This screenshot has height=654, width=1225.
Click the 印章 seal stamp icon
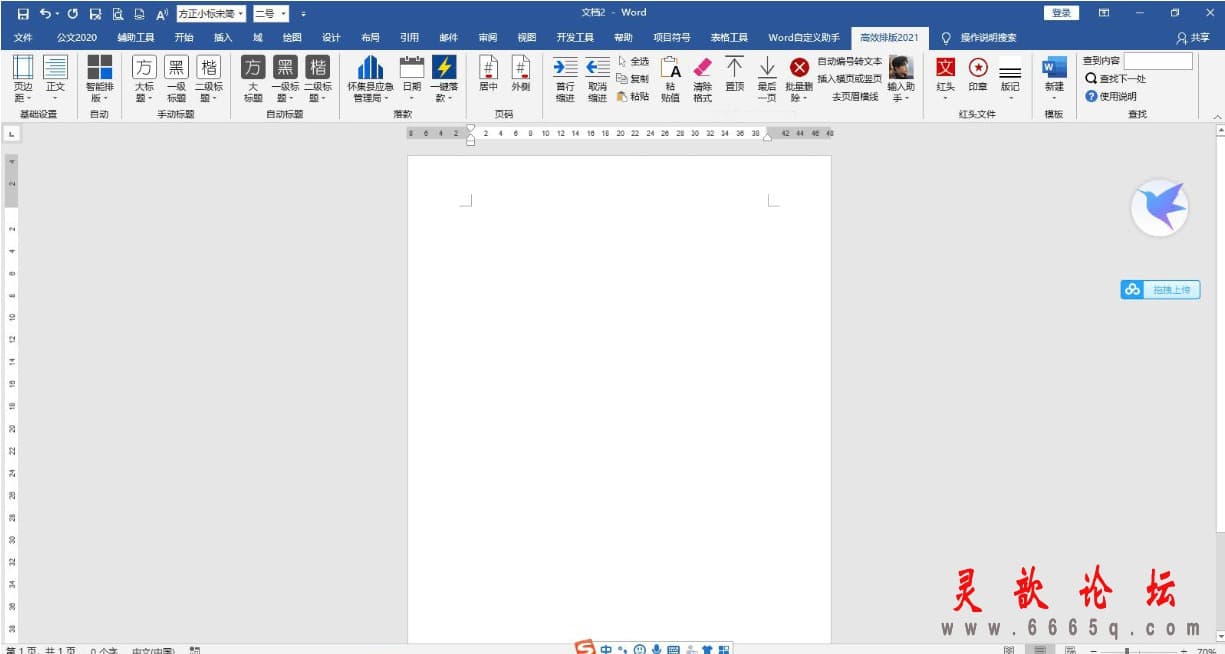pos(978,74)
